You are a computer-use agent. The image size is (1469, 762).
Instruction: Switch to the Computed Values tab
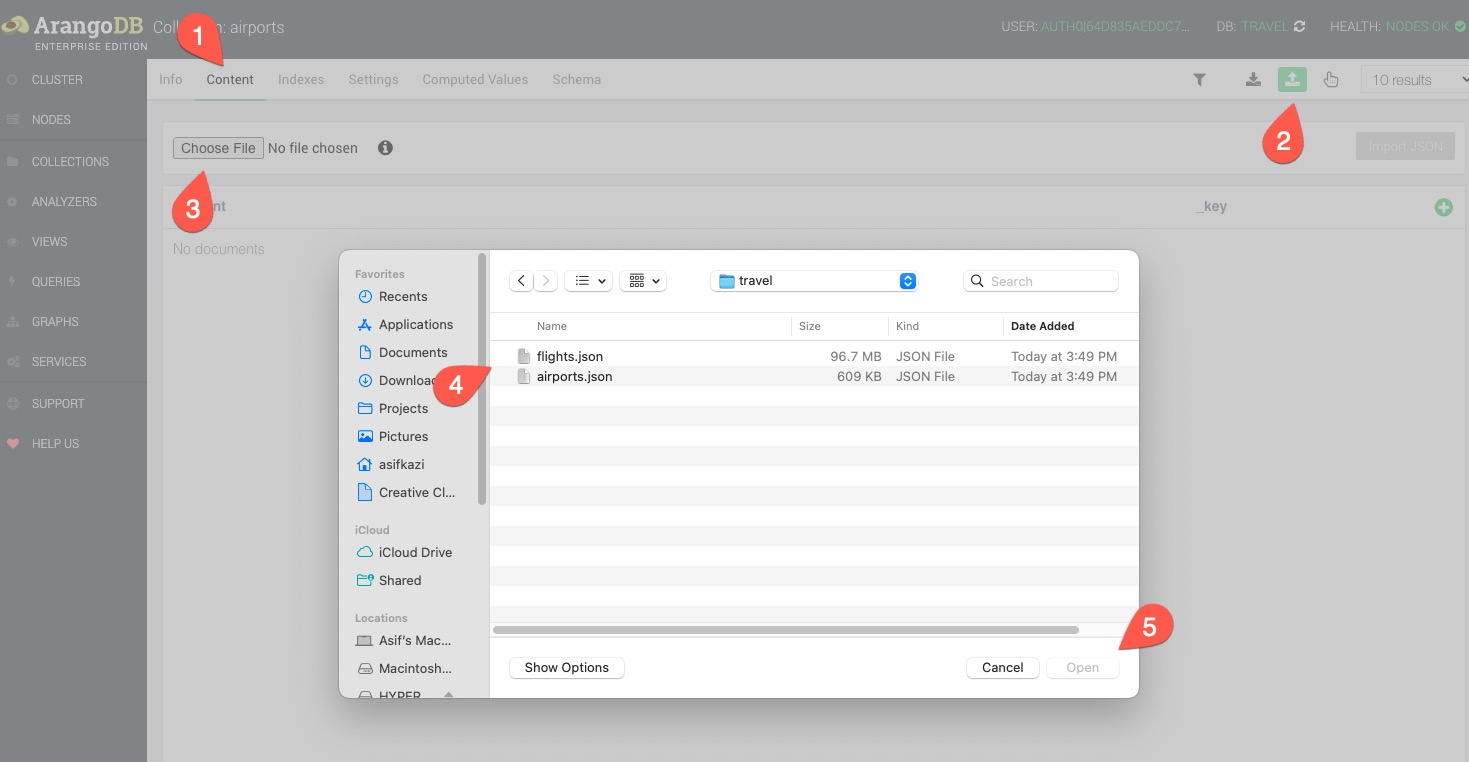(x=475, y=79)
